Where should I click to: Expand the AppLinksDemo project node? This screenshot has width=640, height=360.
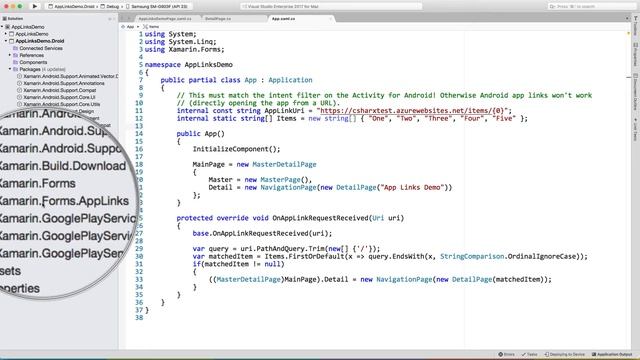(x=6, y=34)
